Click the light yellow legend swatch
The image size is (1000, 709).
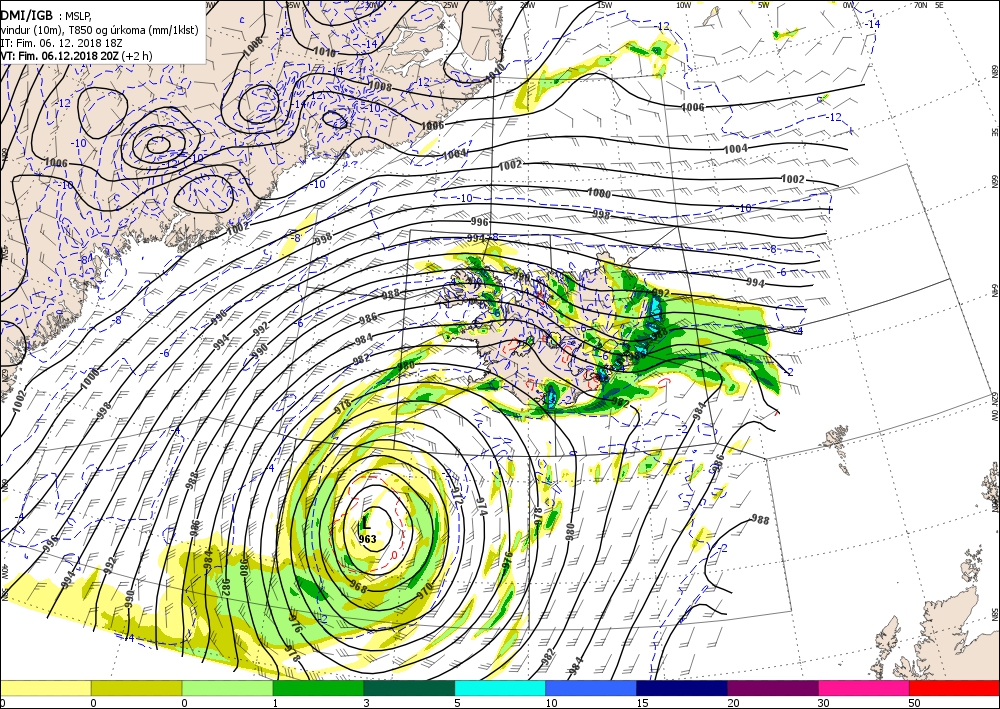click(45, 688)
